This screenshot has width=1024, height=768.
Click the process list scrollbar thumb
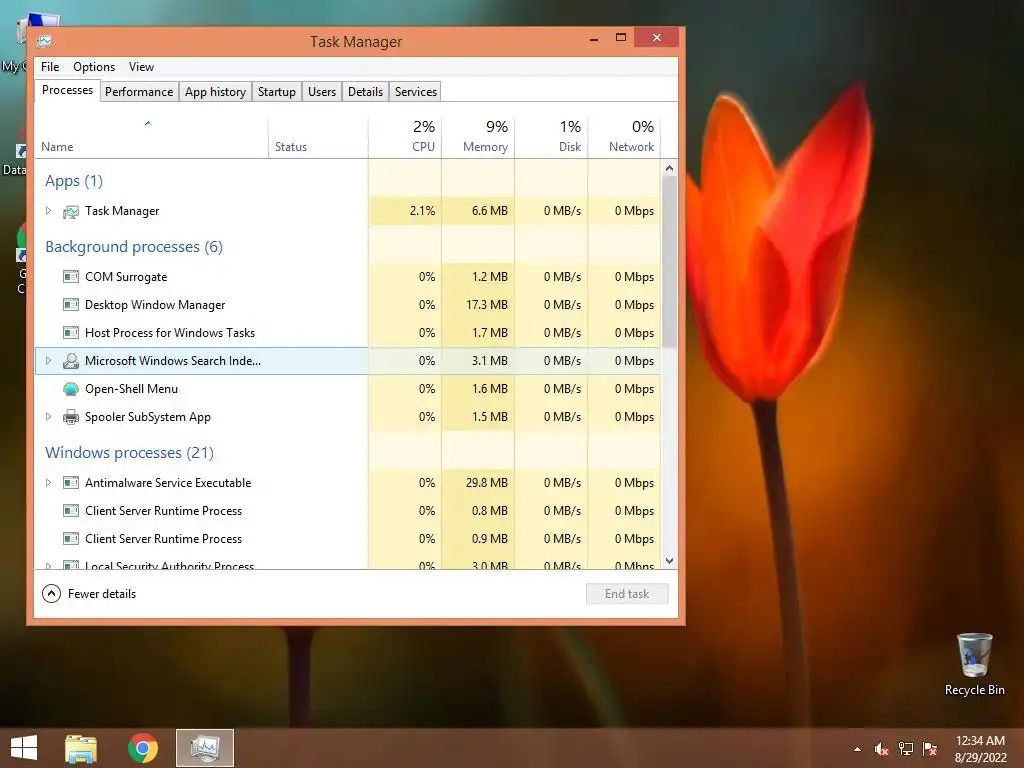coord(669,261)
